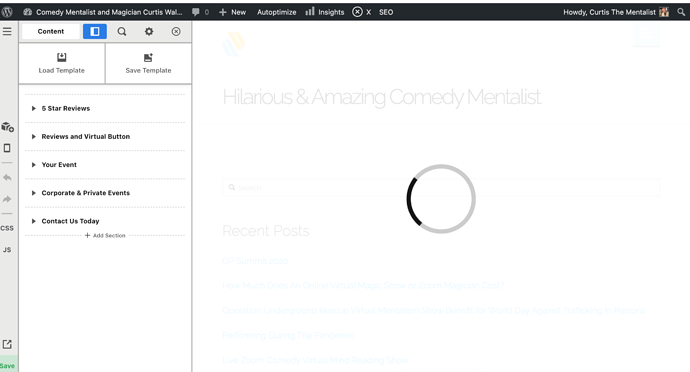Screen dimensions: 690x372
Task: Select the blue layout panel icon
Action: tap(95, 31)
